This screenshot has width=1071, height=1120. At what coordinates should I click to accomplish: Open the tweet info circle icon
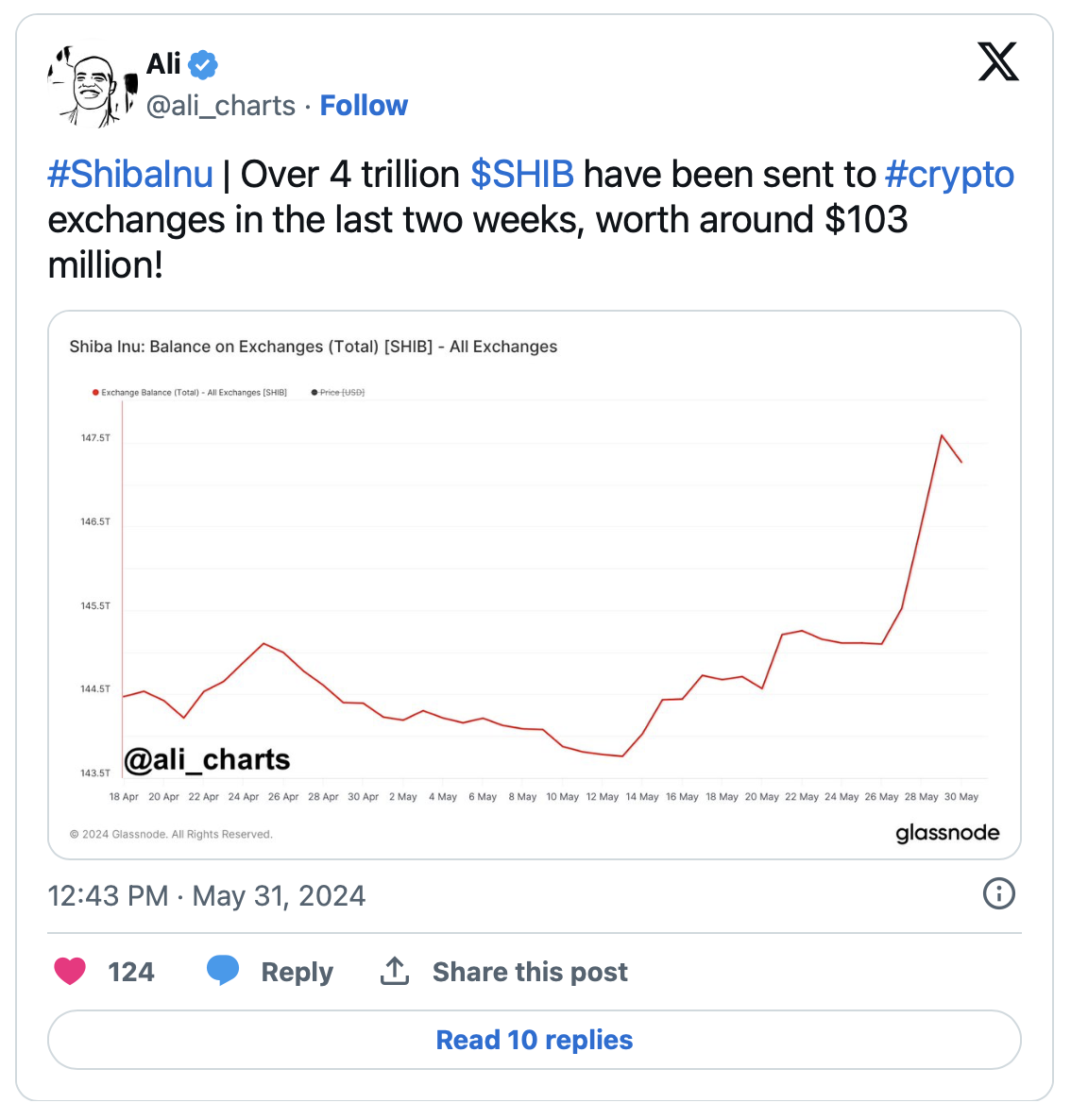click(998, 893)
